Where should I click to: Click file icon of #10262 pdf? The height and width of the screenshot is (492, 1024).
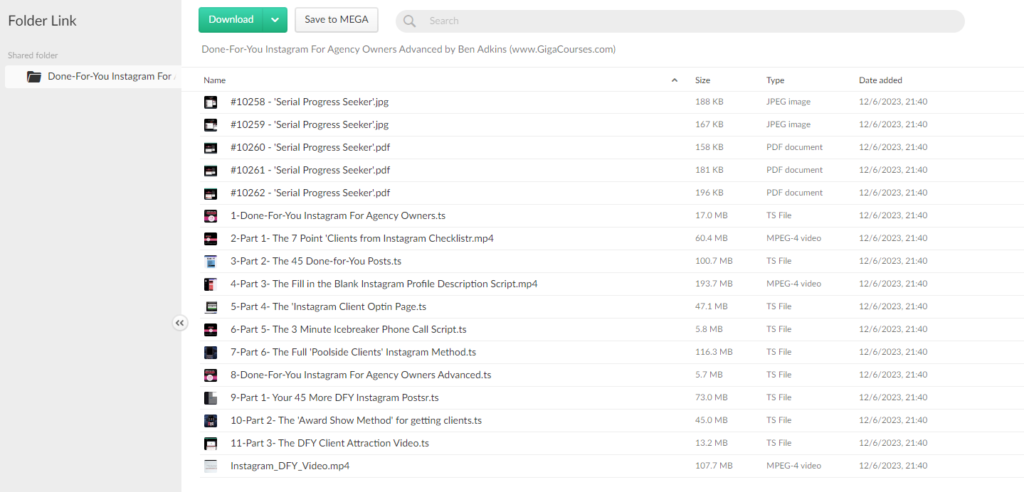(210, 193)
